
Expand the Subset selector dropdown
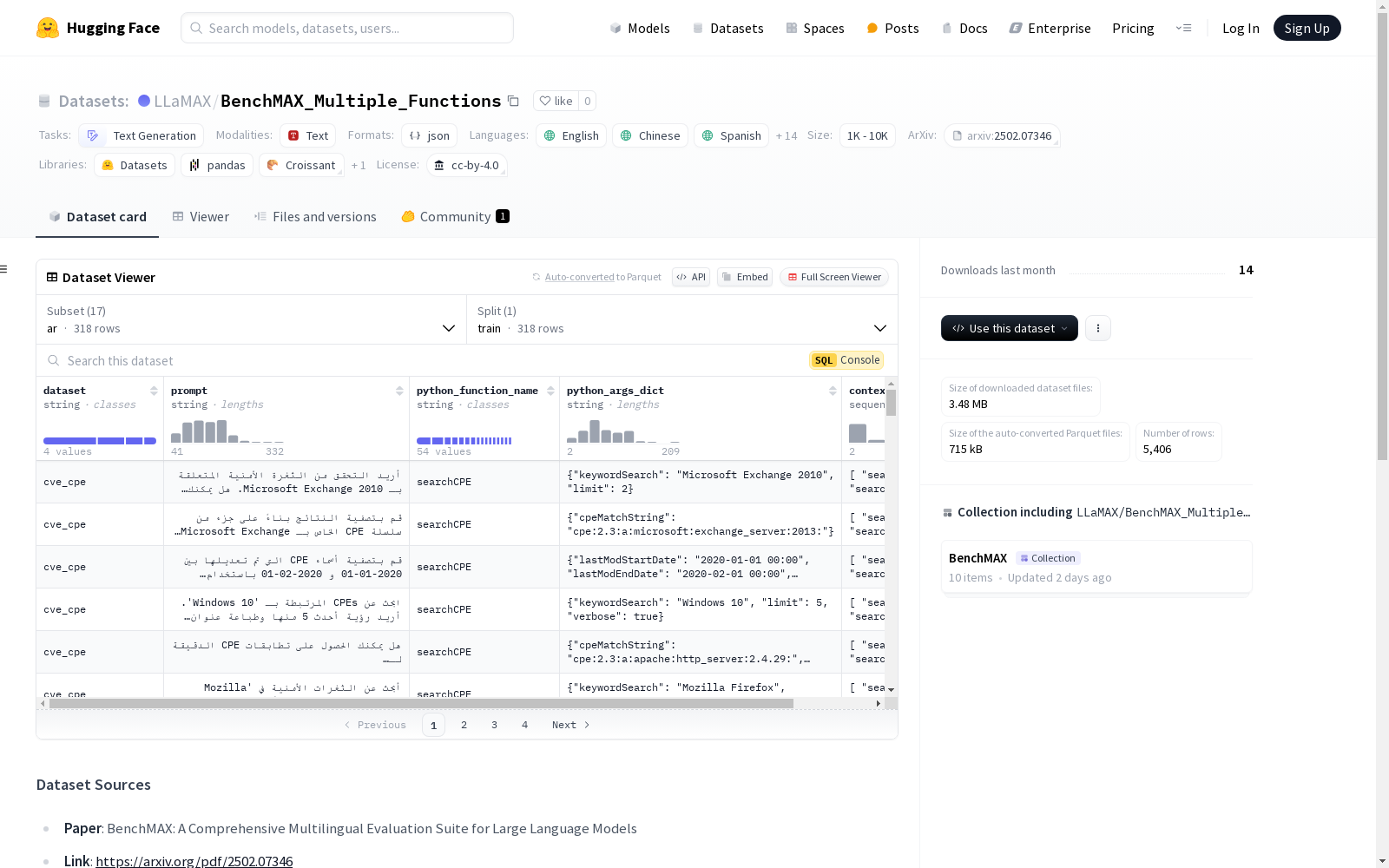coord(252,319)
